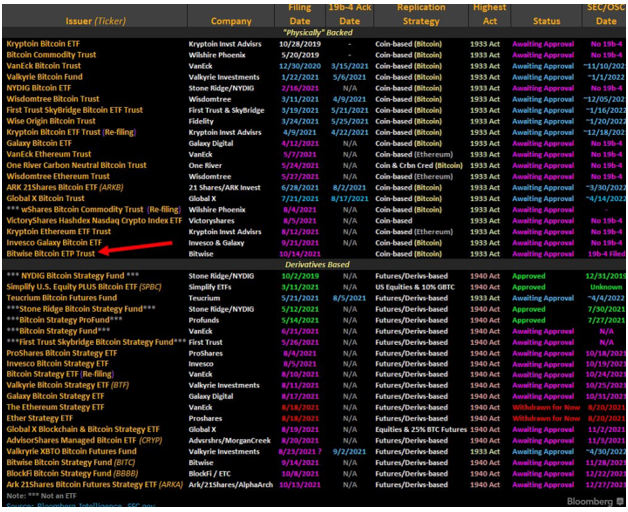Viewport: 628px width, 512px height.
Task: Select the US Equities & 10% GBTC cell
Action: point(415,287)
